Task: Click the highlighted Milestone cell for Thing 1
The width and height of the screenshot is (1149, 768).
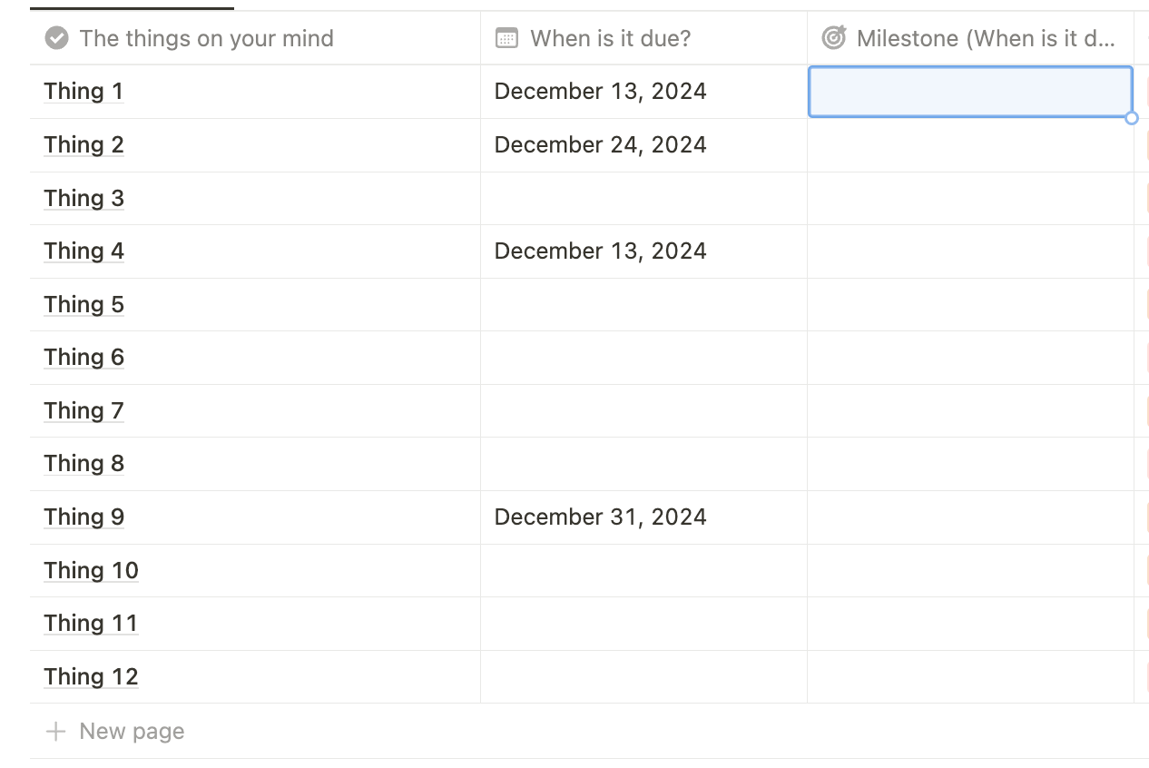Action: 970,92
